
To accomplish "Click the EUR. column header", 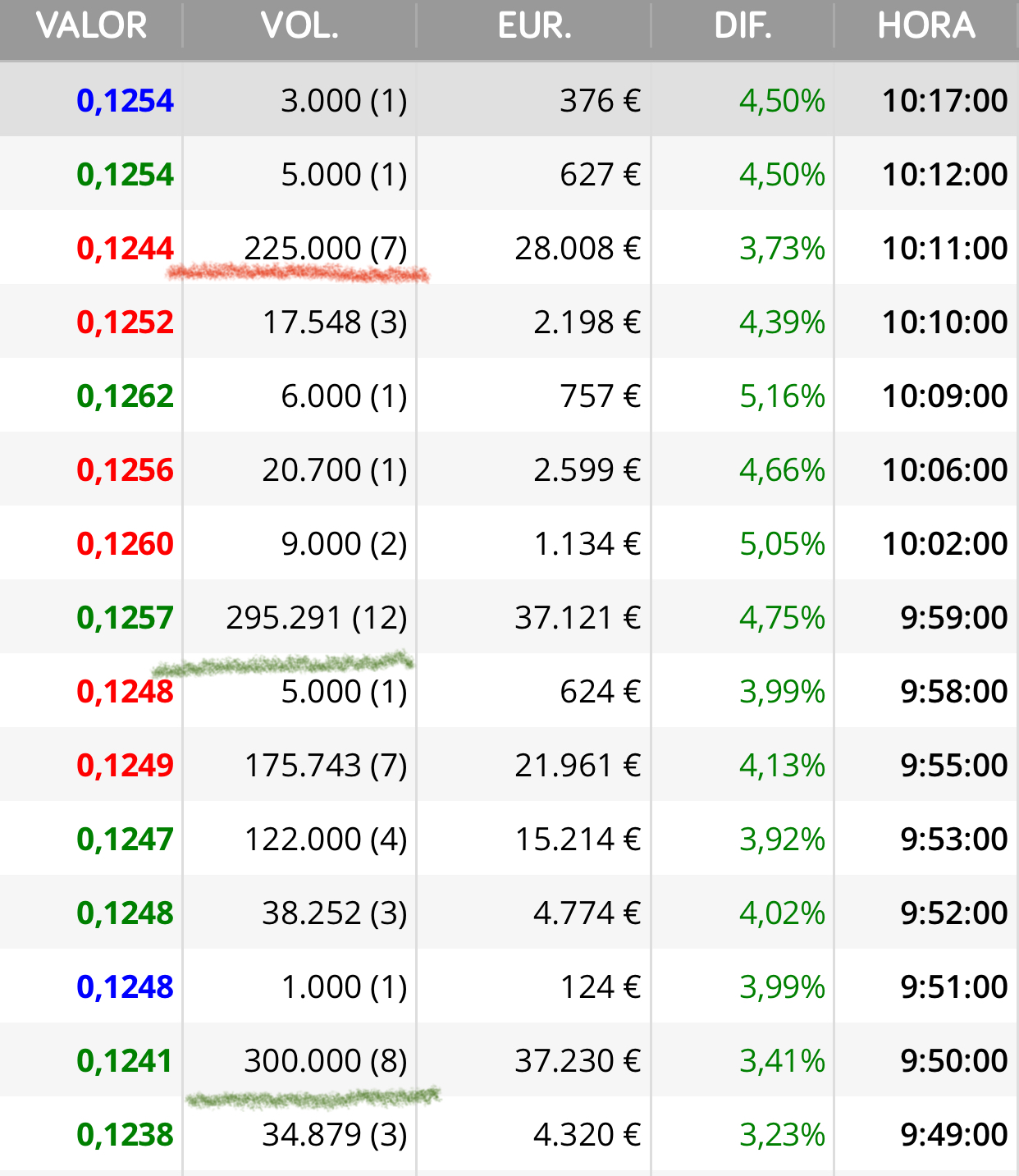I will pos(534,25).
